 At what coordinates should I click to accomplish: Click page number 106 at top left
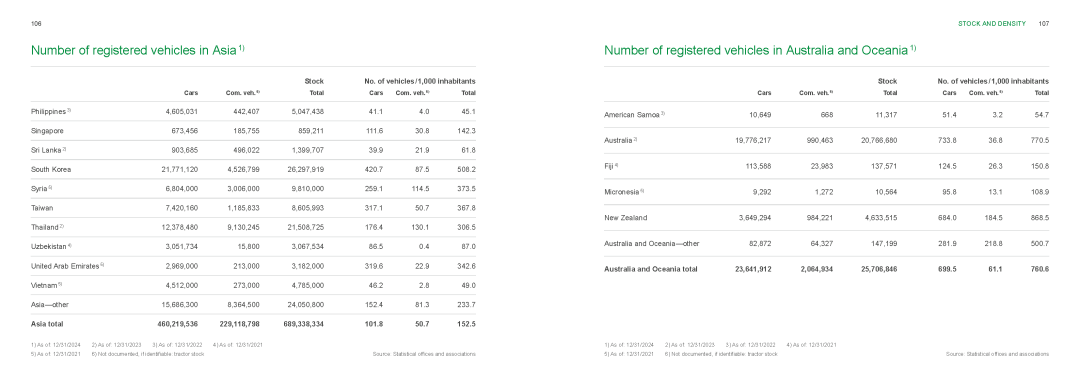tap(37, 23)
